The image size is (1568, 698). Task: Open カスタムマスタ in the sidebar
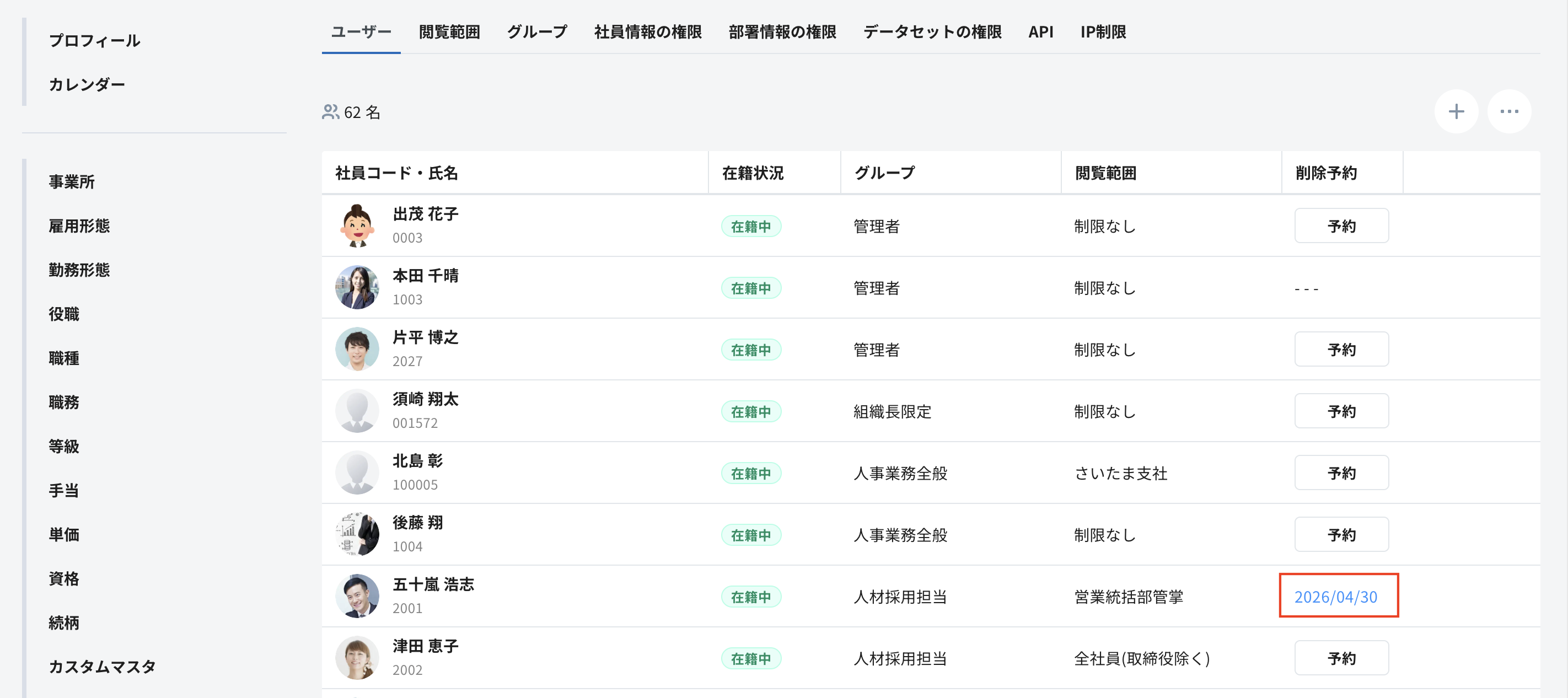pos(102,667)
